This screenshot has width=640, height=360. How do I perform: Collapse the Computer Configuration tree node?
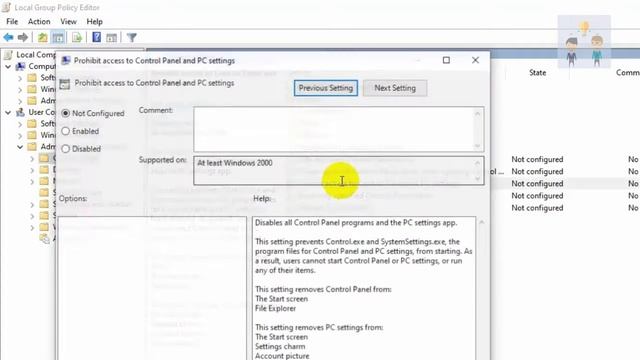[8, 66]
